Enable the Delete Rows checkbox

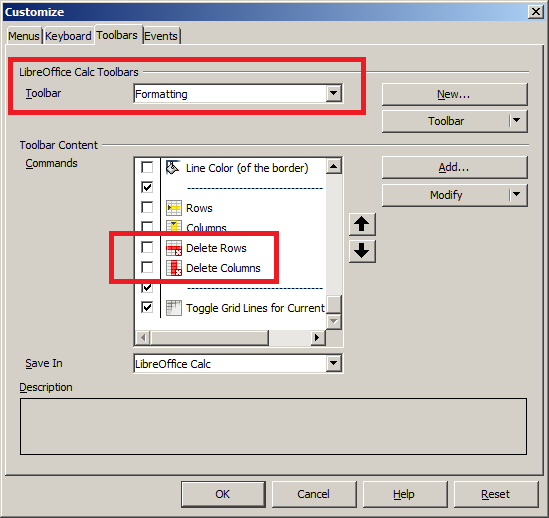coord(147,247)
